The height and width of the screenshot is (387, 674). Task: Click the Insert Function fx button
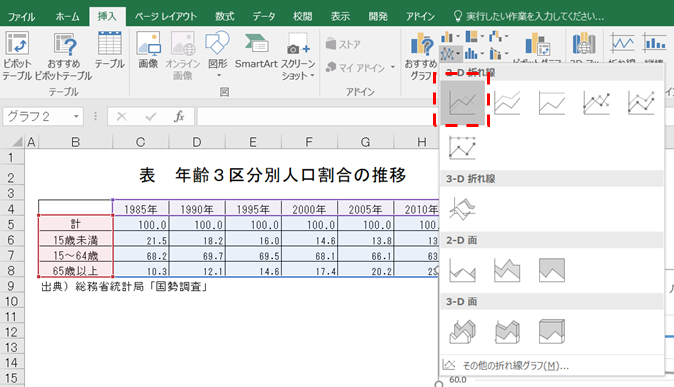(x=179, y=117)
